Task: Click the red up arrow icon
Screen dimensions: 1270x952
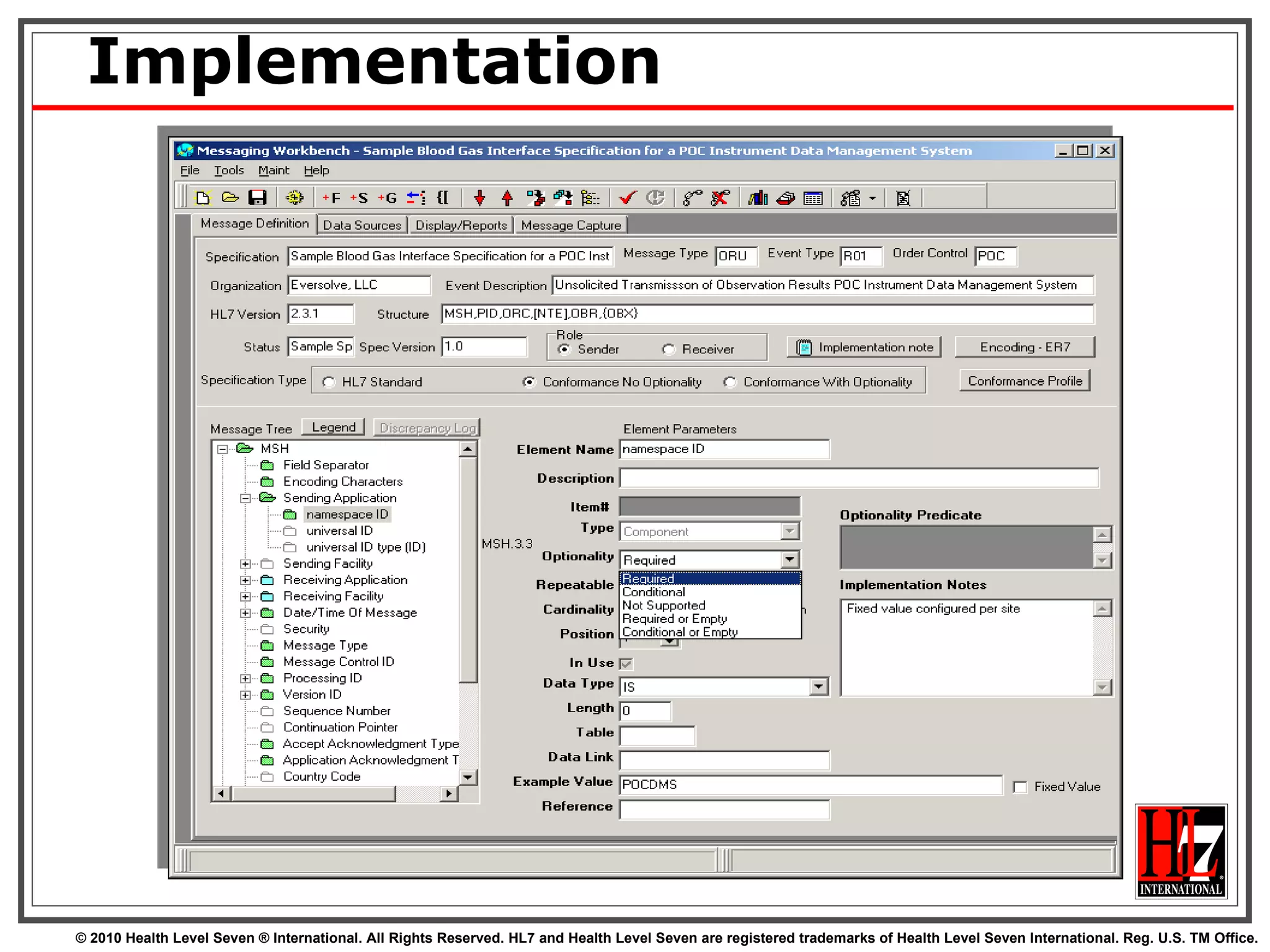Action: tap(507, 198)
